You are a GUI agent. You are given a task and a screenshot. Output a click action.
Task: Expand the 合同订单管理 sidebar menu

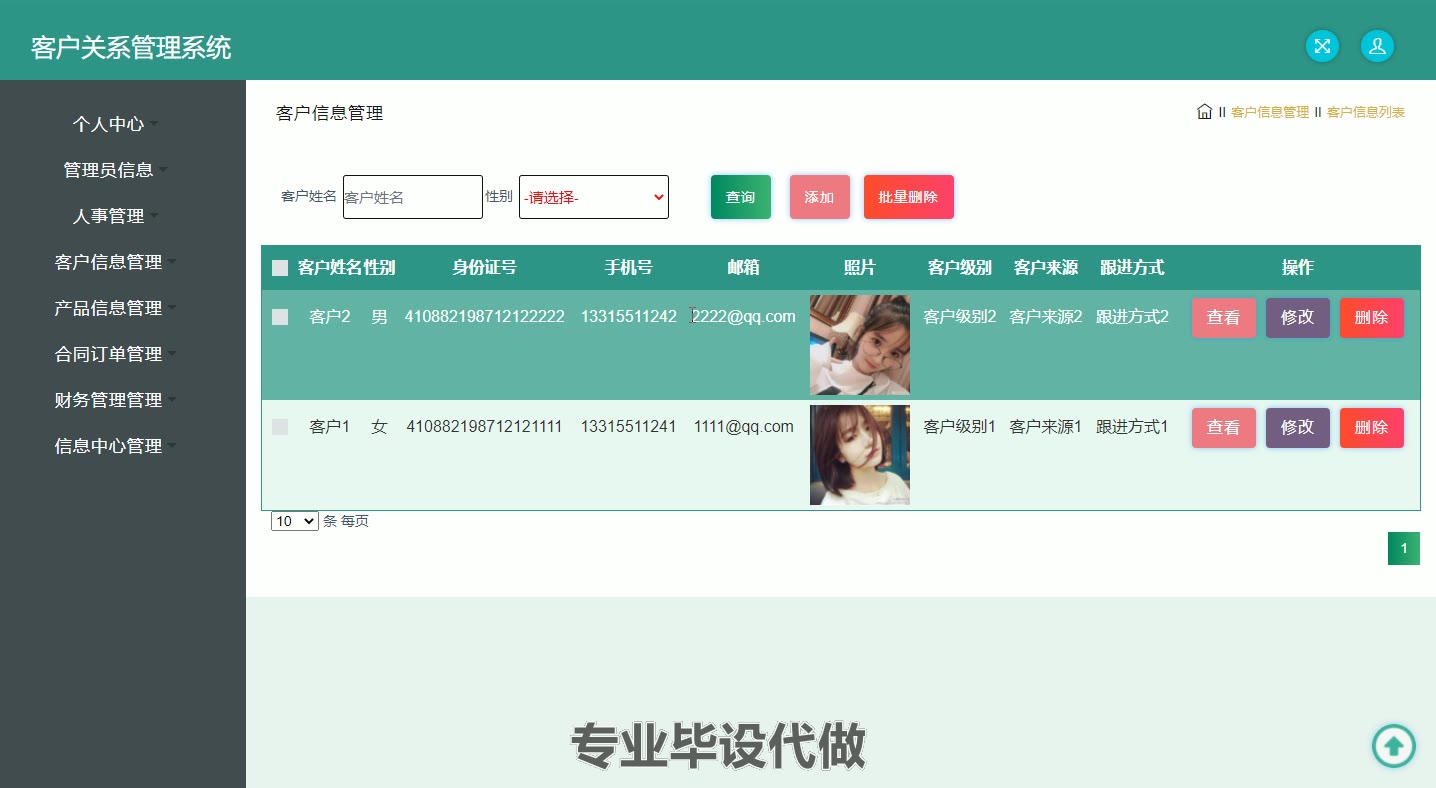pos(114,354)
